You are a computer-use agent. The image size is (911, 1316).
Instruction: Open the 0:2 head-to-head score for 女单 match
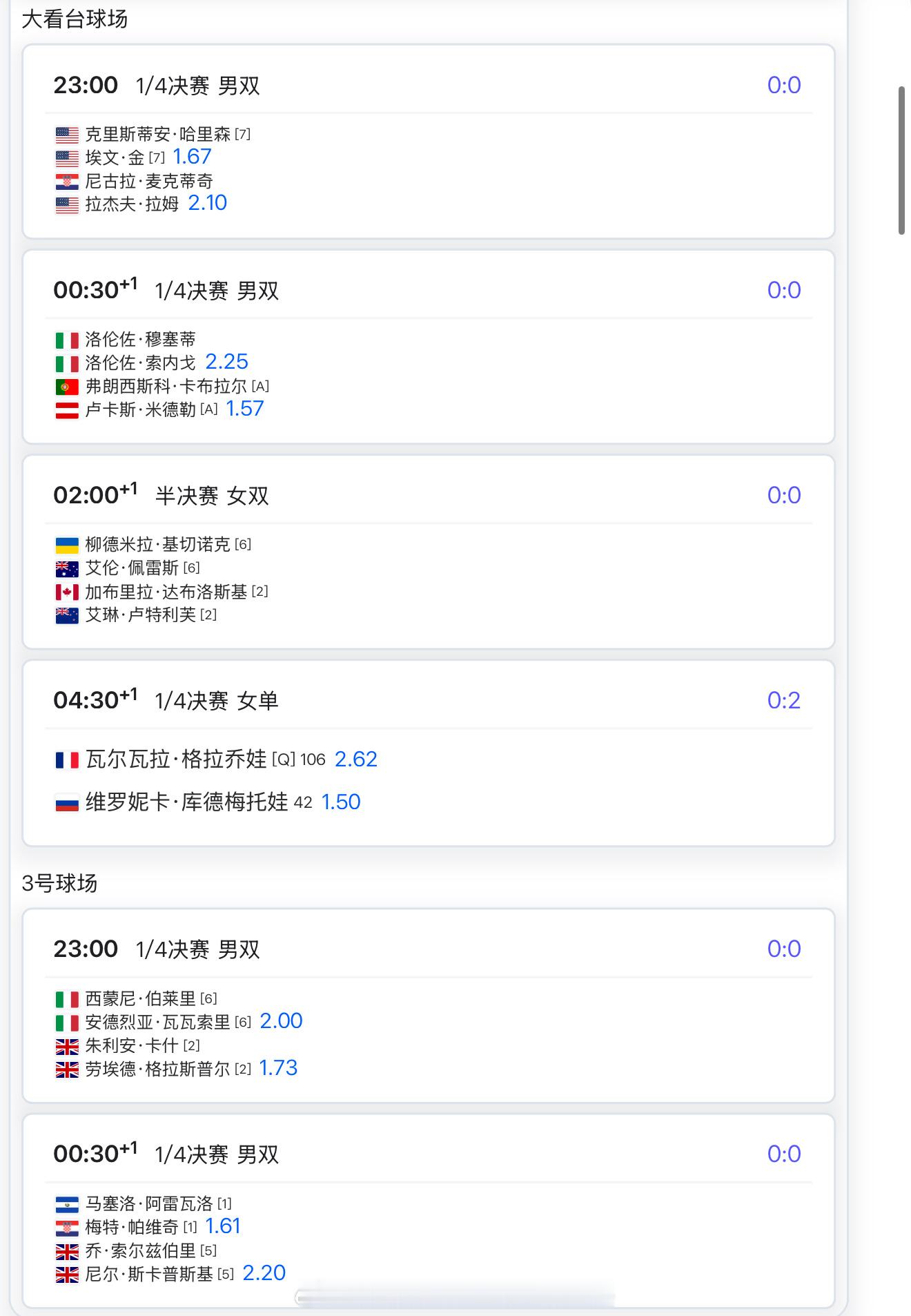(x=784, y=700)
